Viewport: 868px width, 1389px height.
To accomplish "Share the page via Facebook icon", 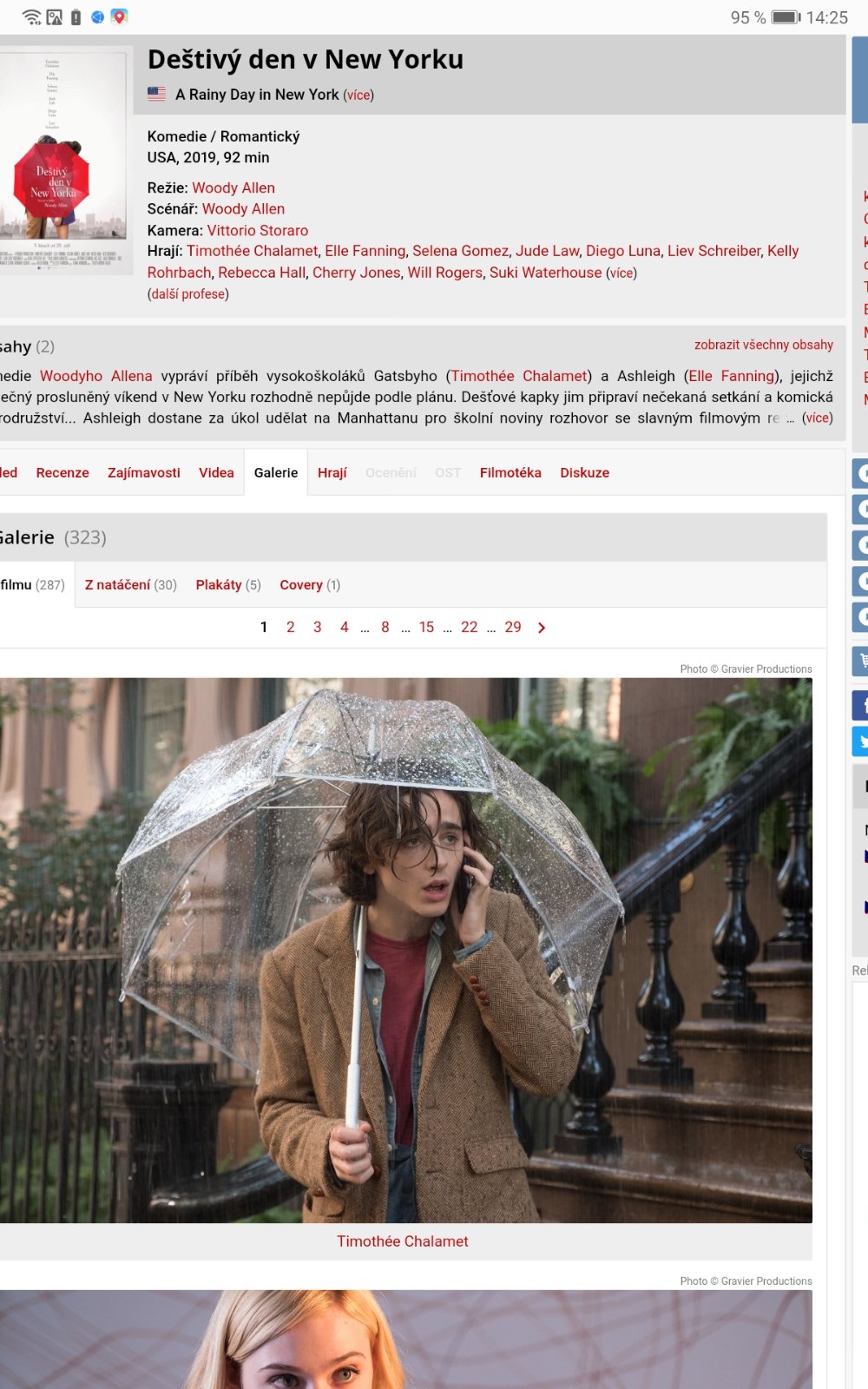I will [861, 706].
